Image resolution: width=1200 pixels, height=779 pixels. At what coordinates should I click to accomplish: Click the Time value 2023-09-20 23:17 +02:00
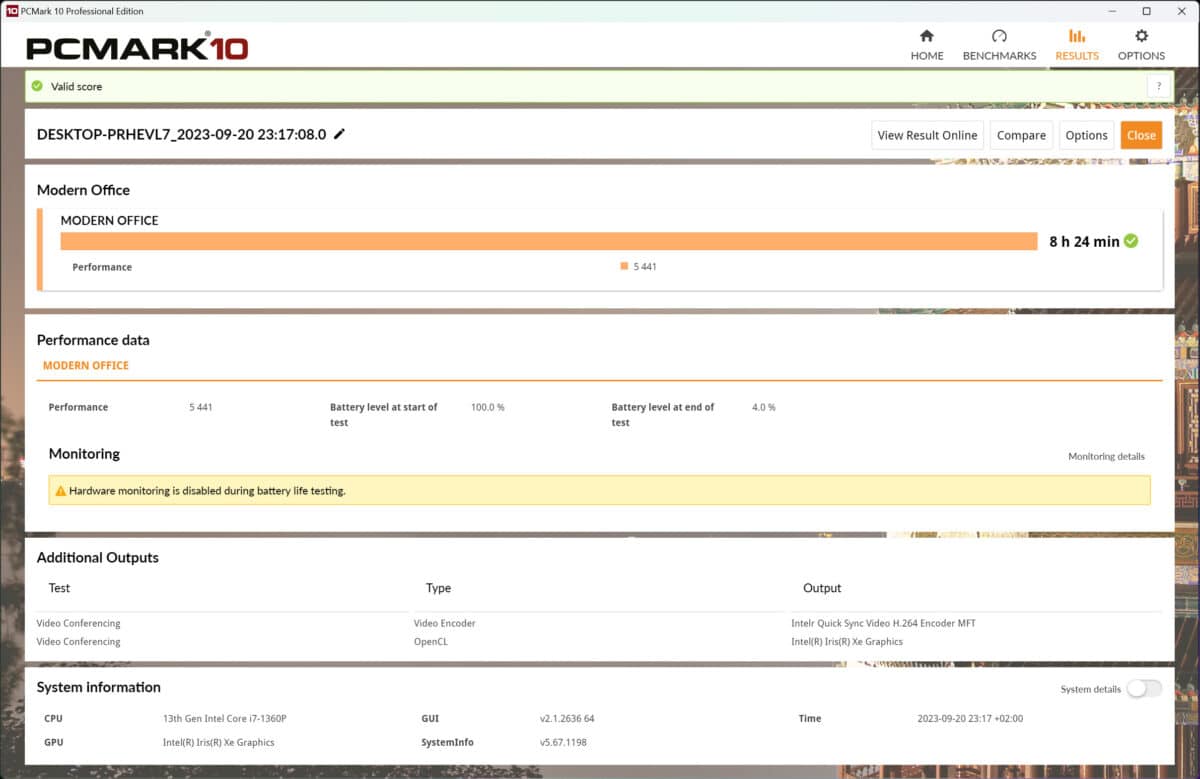click(970, 719)
